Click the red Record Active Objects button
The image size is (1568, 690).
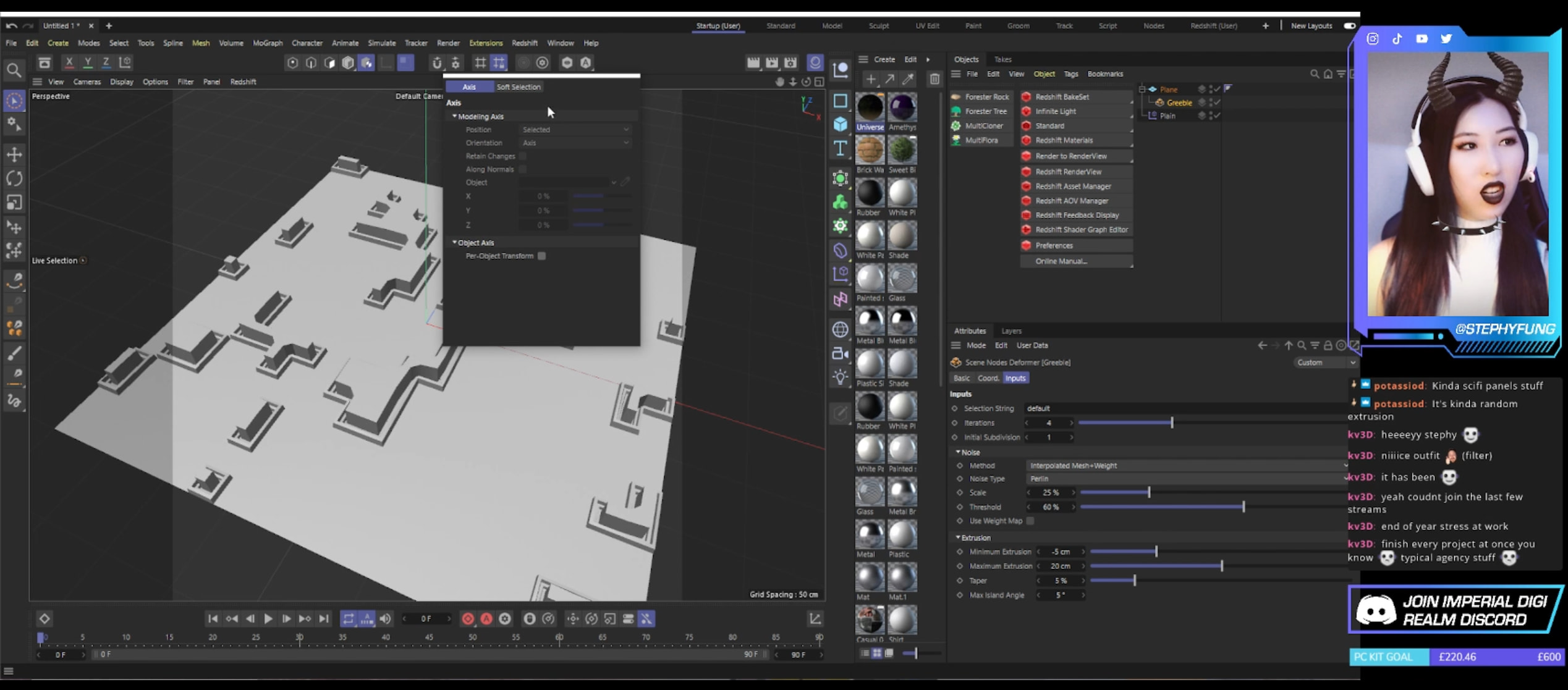(x=468, y=619)
